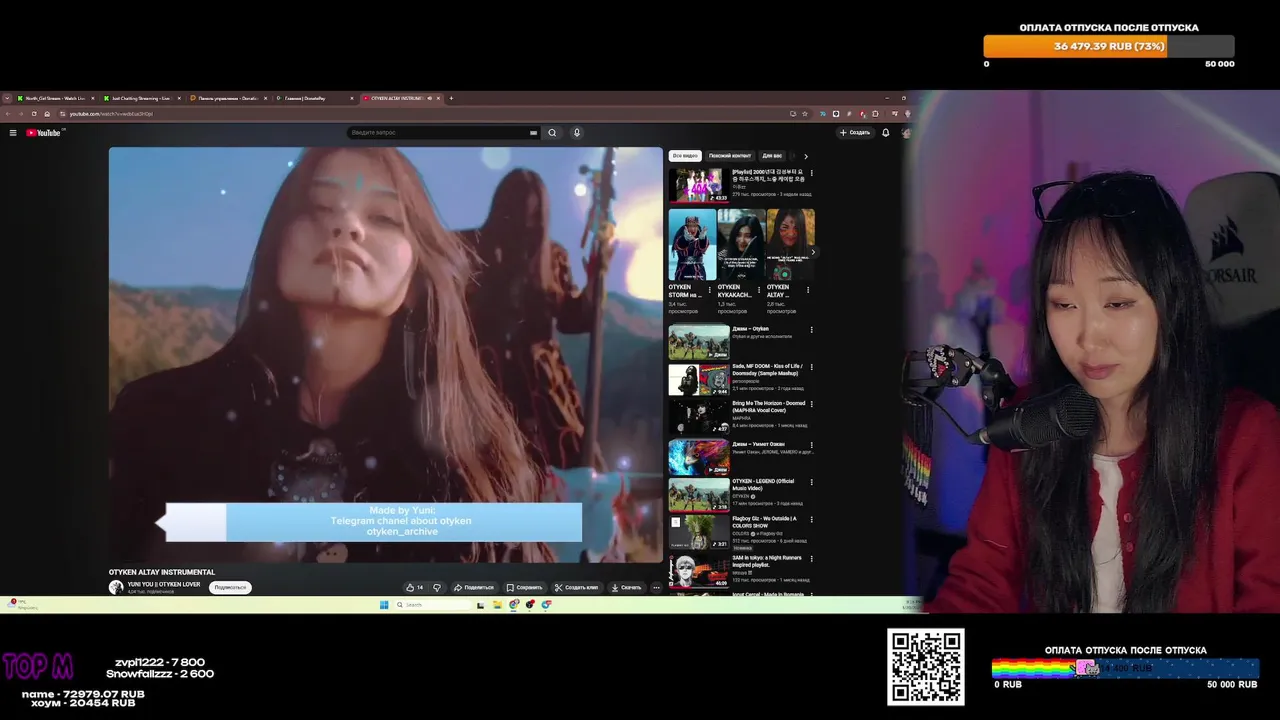The height and width of the screenshot is (720, 1280).
Task: Select the Похожий контент filter chip
Action: (730, 156)
